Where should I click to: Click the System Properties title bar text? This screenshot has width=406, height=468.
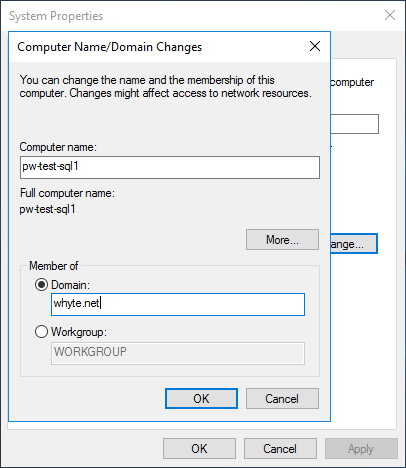pos(56,16)
